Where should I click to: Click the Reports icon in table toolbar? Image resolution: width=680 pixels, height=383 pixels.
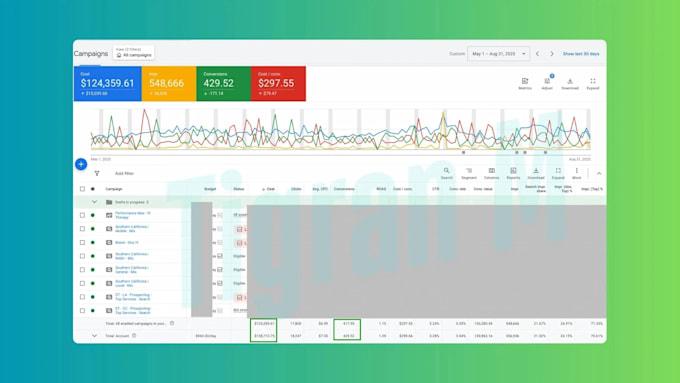click(513, 171)
